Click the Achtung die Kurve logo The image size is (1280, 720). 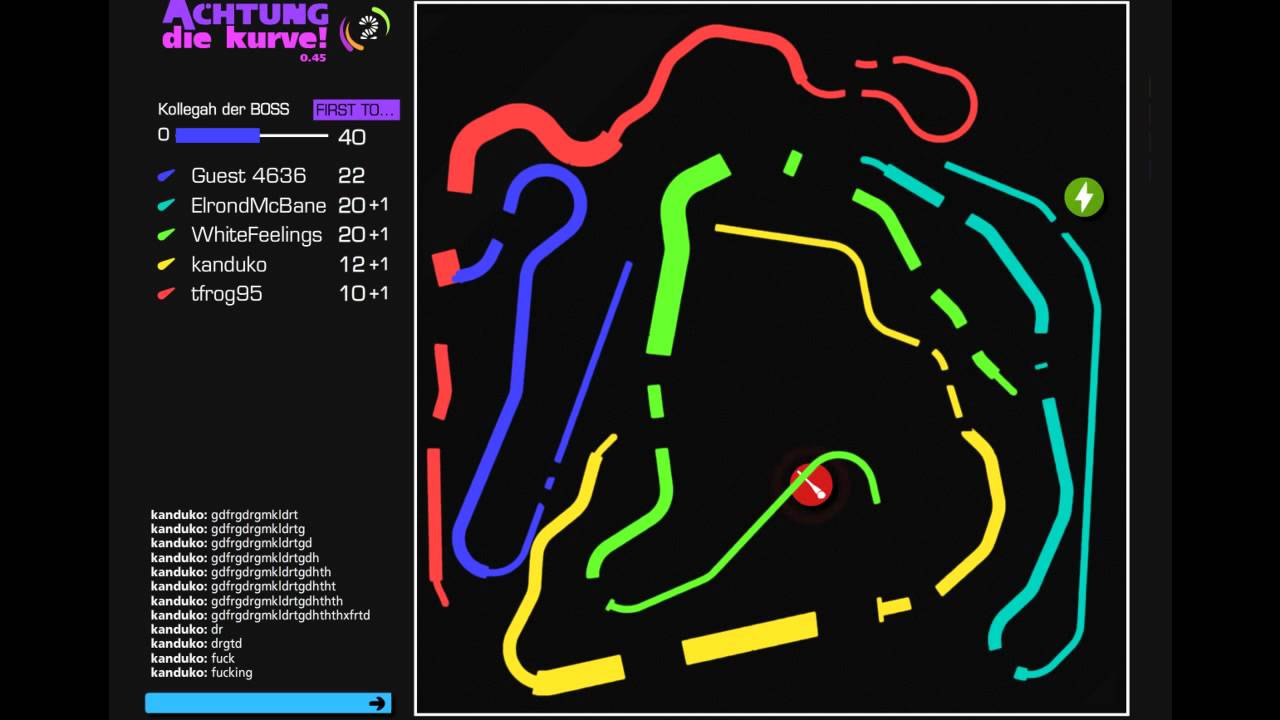[x=245, y=28]
